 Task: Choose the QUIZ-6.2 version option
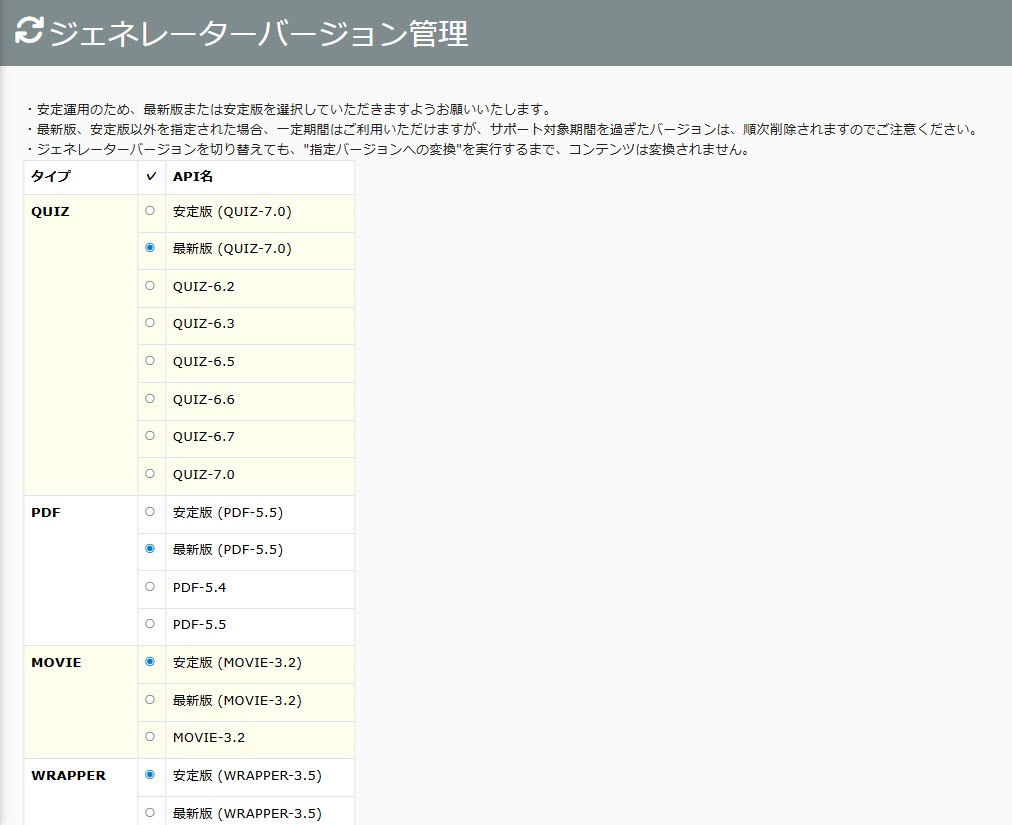[x=150, y=286]
